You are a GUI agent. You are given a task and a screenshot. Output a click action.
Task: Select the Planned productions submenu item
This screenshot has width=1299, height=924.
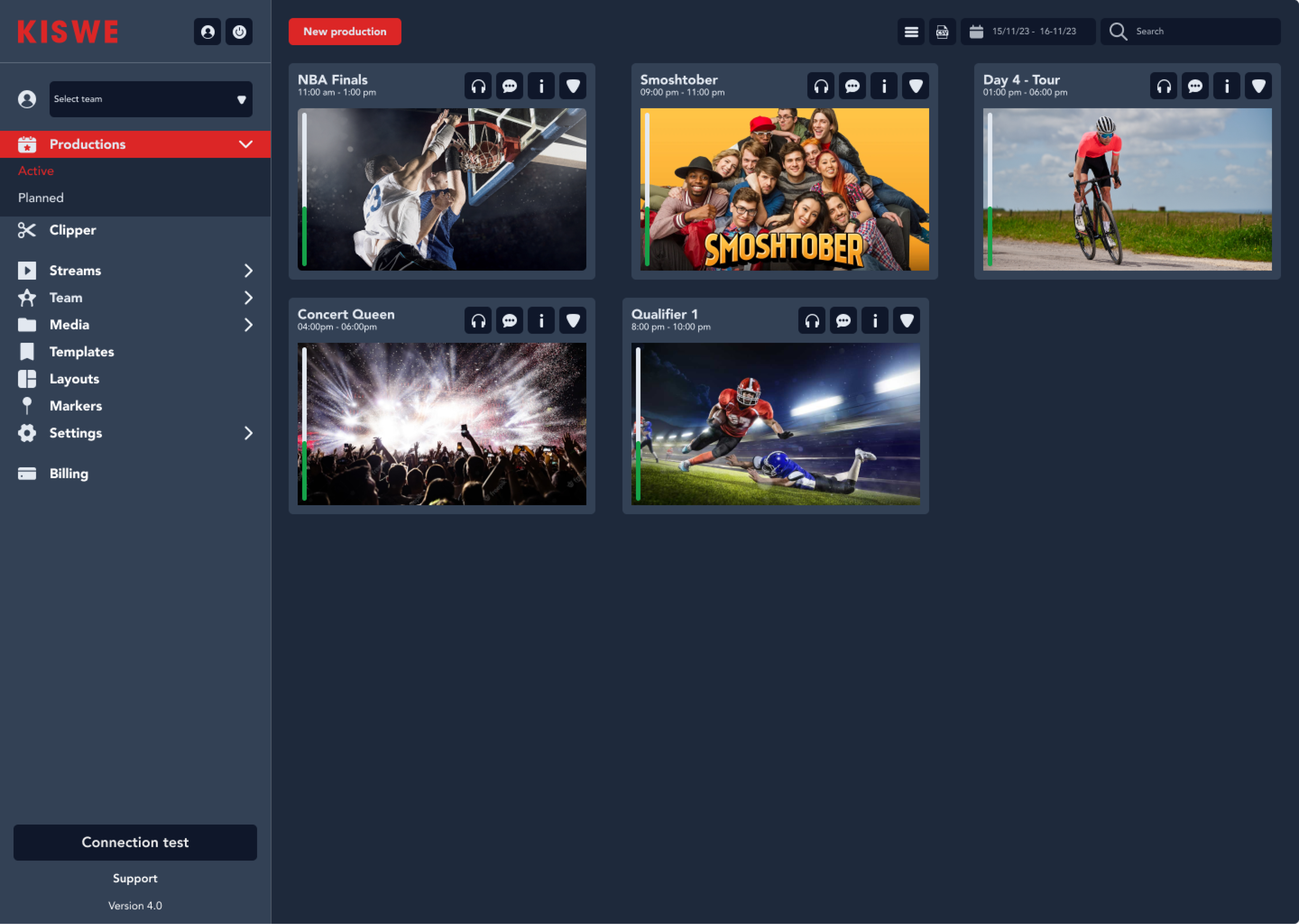coord(41,197)
